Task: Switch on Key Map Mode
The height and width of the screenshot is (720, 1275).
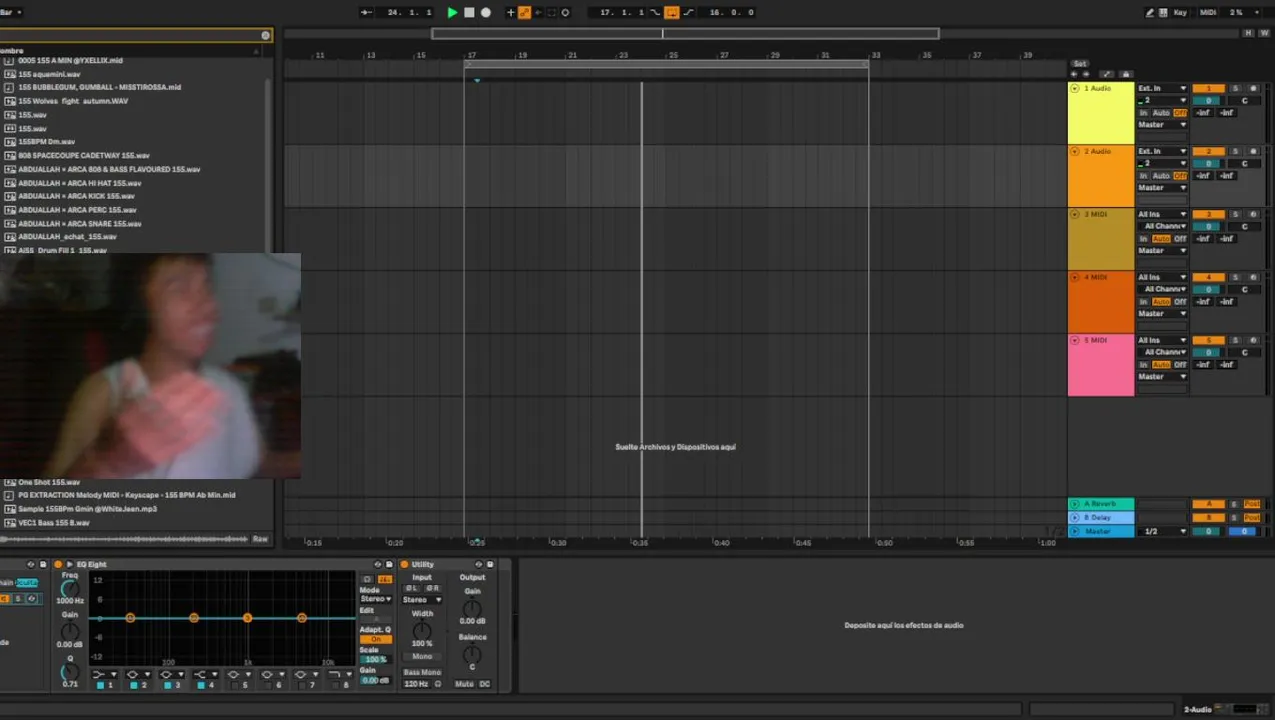Action: point(1180,12)
